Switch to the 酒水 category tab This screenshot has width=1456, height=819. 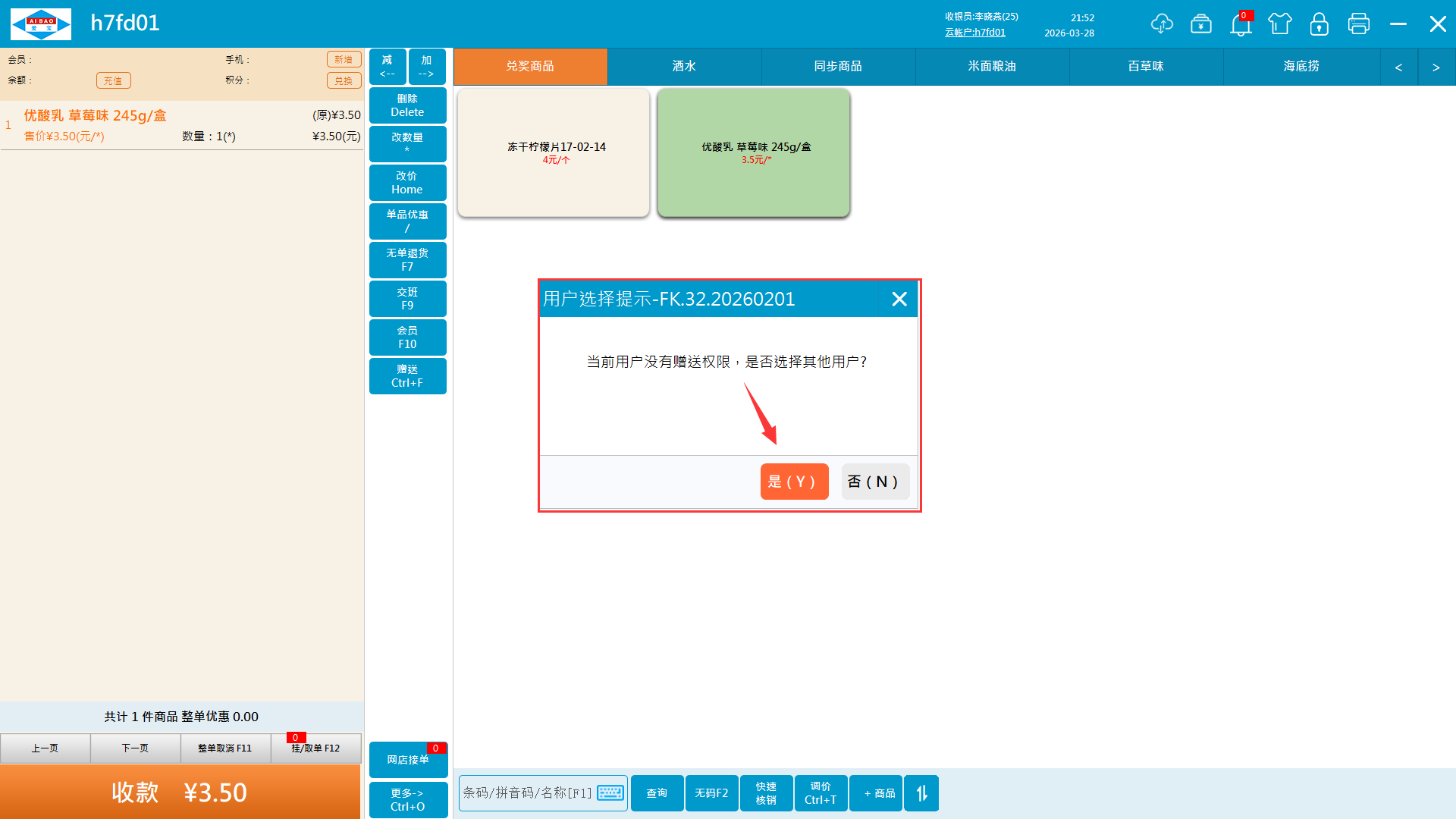coord(684,67)
